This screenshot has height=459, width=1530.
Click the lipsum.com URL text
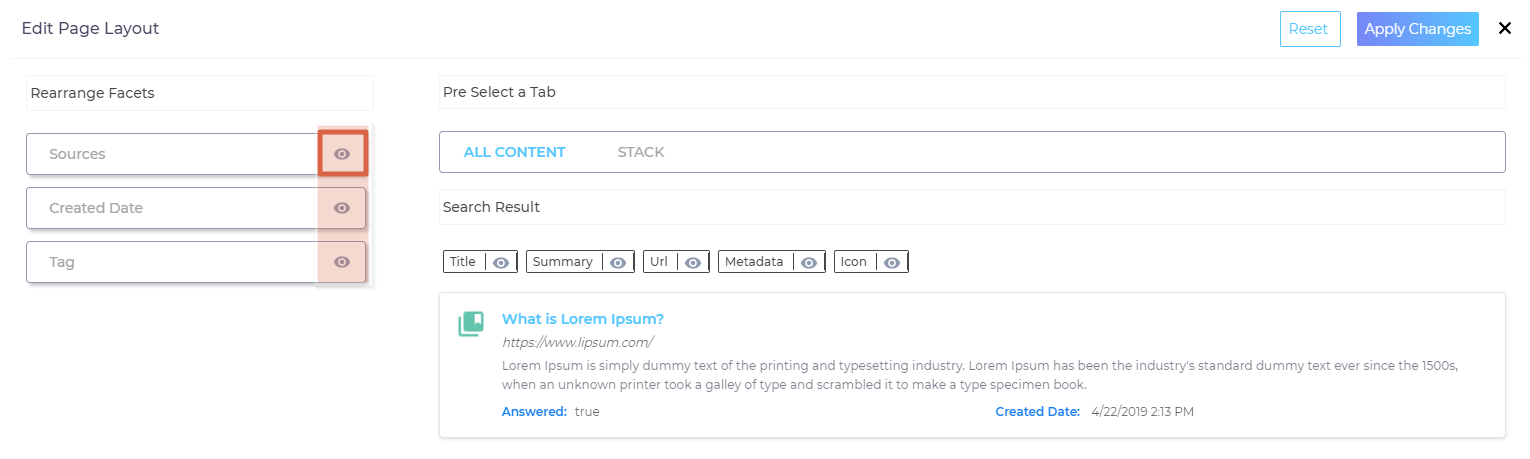click(563, 342)
